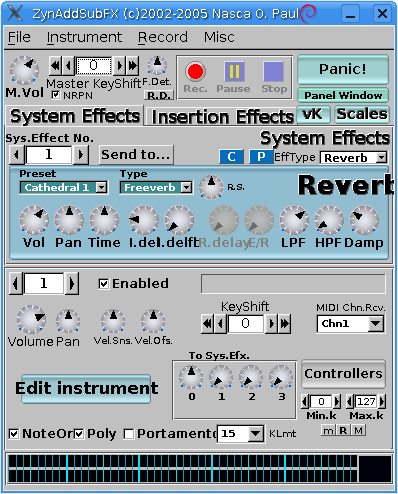Toggle the NRPN checkbox
The image size is (398, 494).
pos(56,95)
